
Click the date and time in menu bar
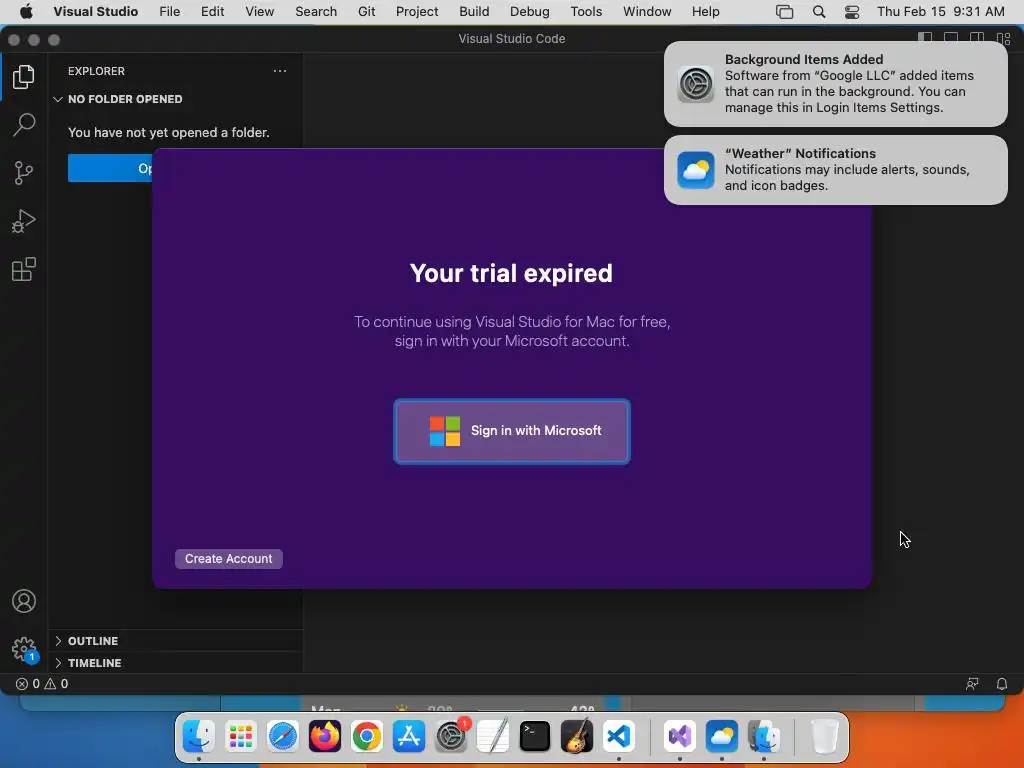pyautogui.click(x=940, y=12)
